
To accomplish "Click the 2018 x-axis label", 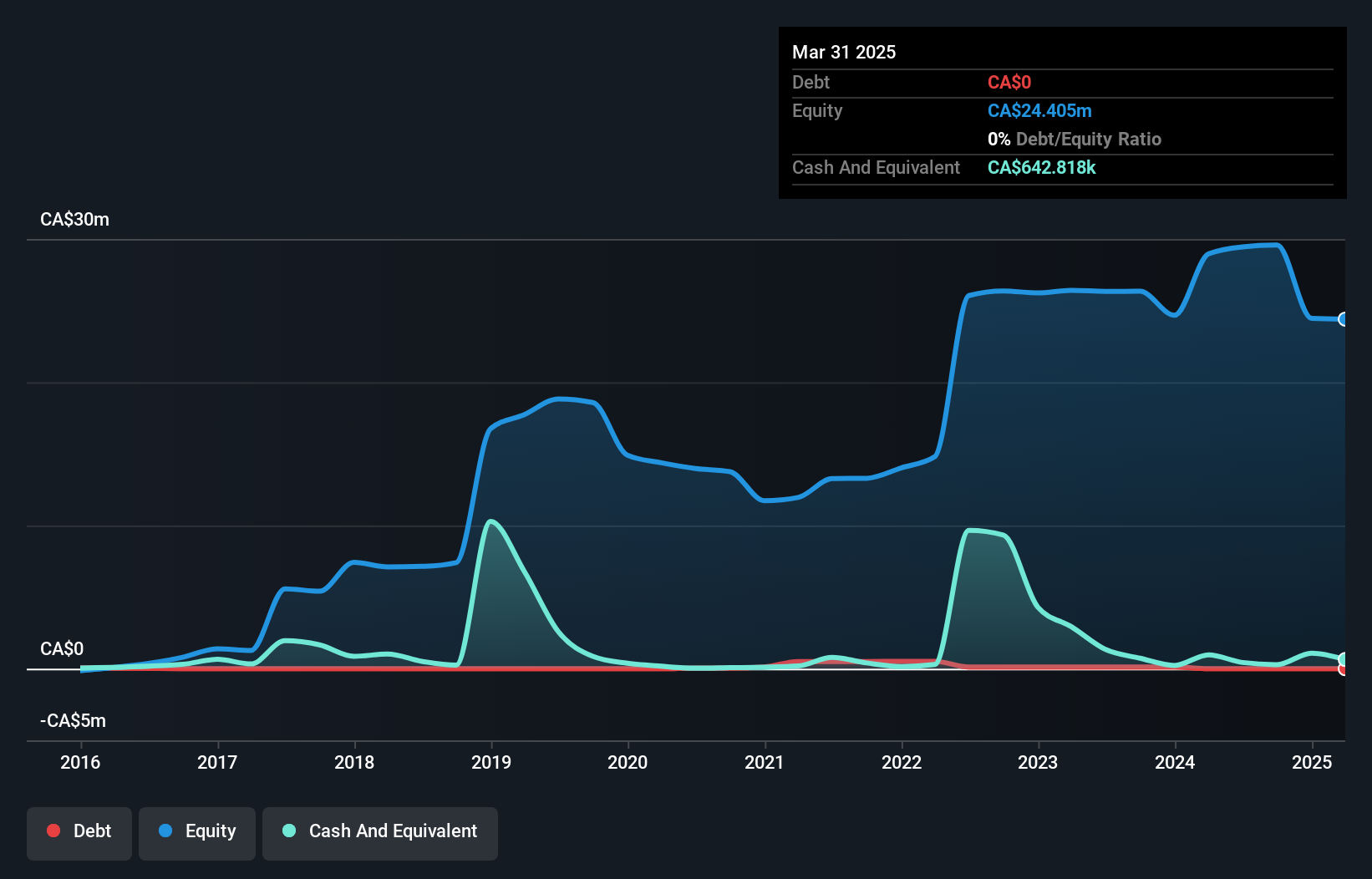I will [354, 762].
